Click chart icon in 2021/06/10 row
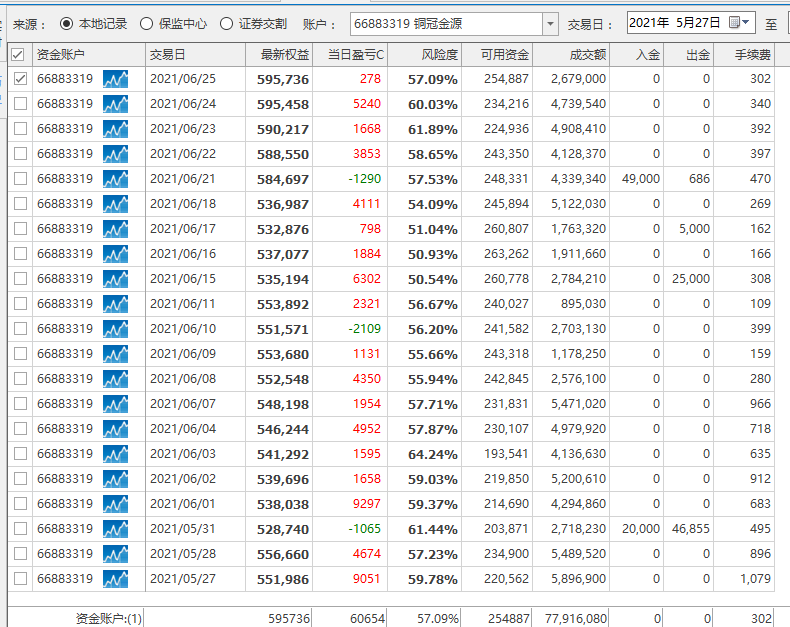790x627 pixels. coord(116,329)
